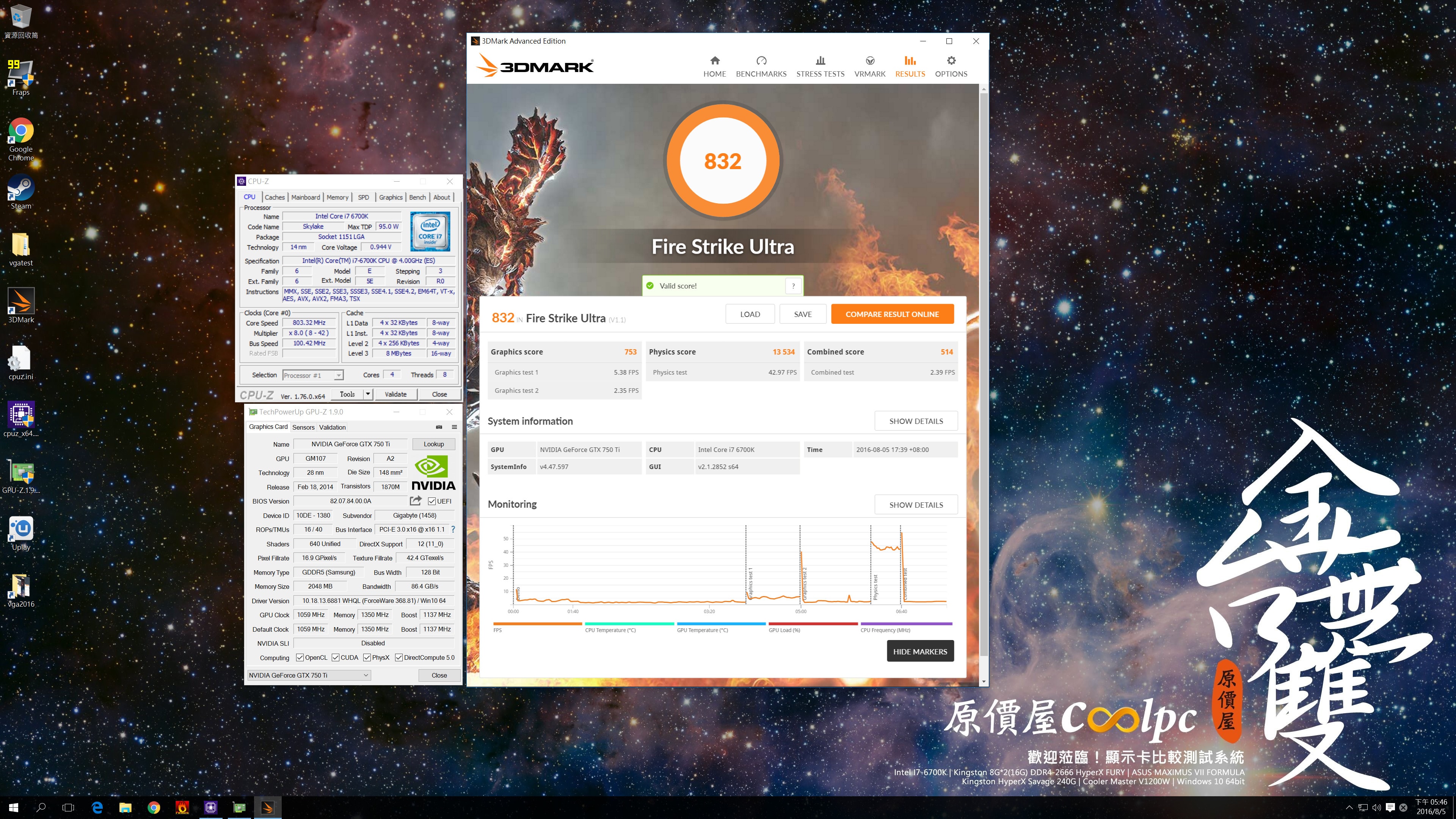Launch Steam from desktop shortcut
The width and height of the screenshot is (1456, 819).
pos(21,192)
